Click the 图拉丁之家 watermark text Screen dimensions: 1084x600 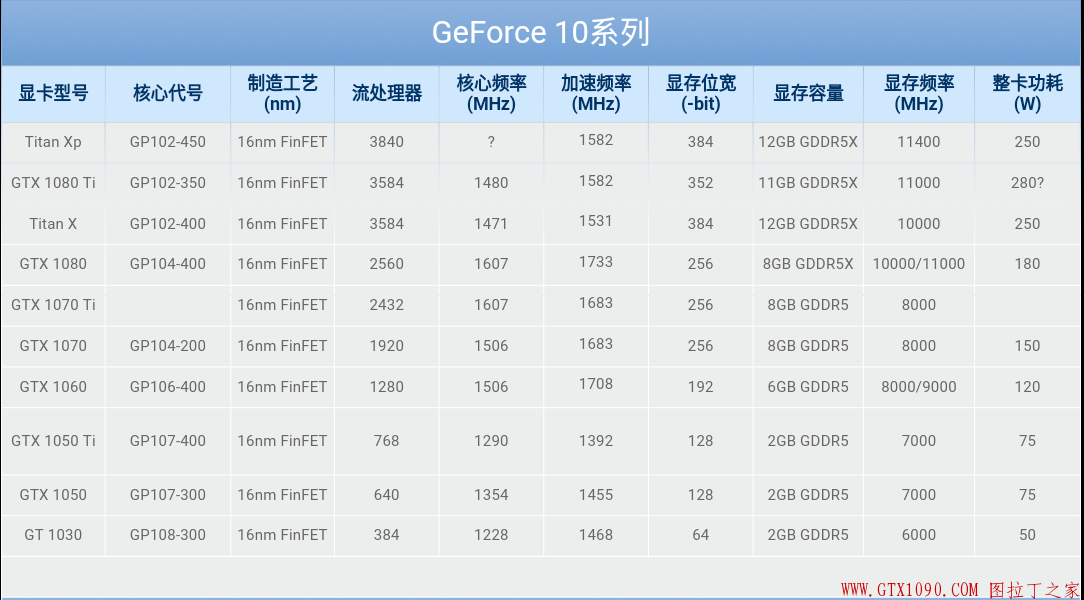pos(1034,589)
